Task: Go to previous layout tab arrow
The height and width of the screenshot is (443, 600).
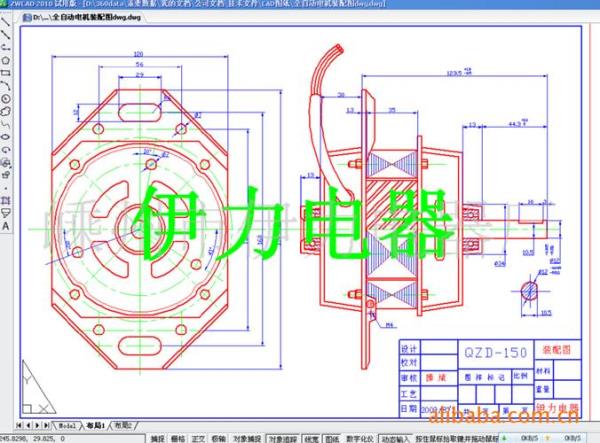Action: pyautogui.click(x=28, y=425)
